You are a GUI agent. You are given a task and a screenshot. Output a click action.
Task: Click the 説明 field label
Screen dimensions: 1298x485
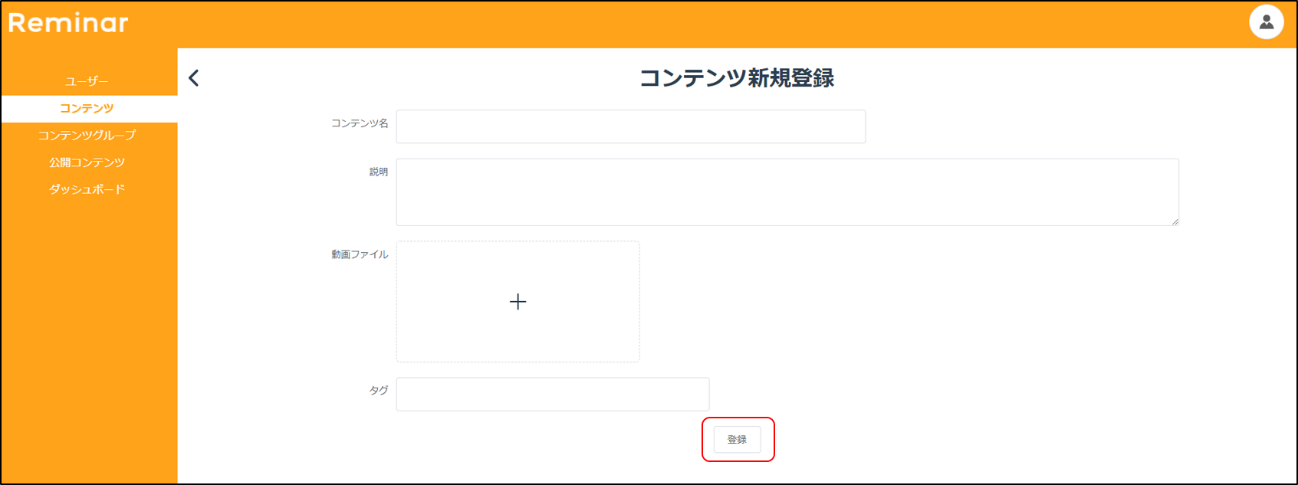tap(378, 172)
